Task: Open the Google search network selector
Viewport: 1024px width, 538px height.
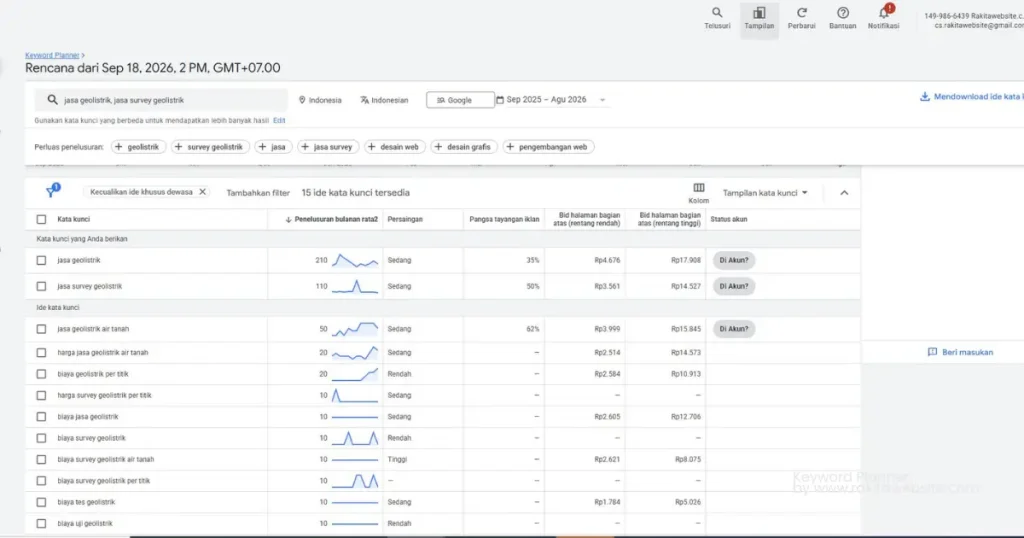Action: [460, 100]
